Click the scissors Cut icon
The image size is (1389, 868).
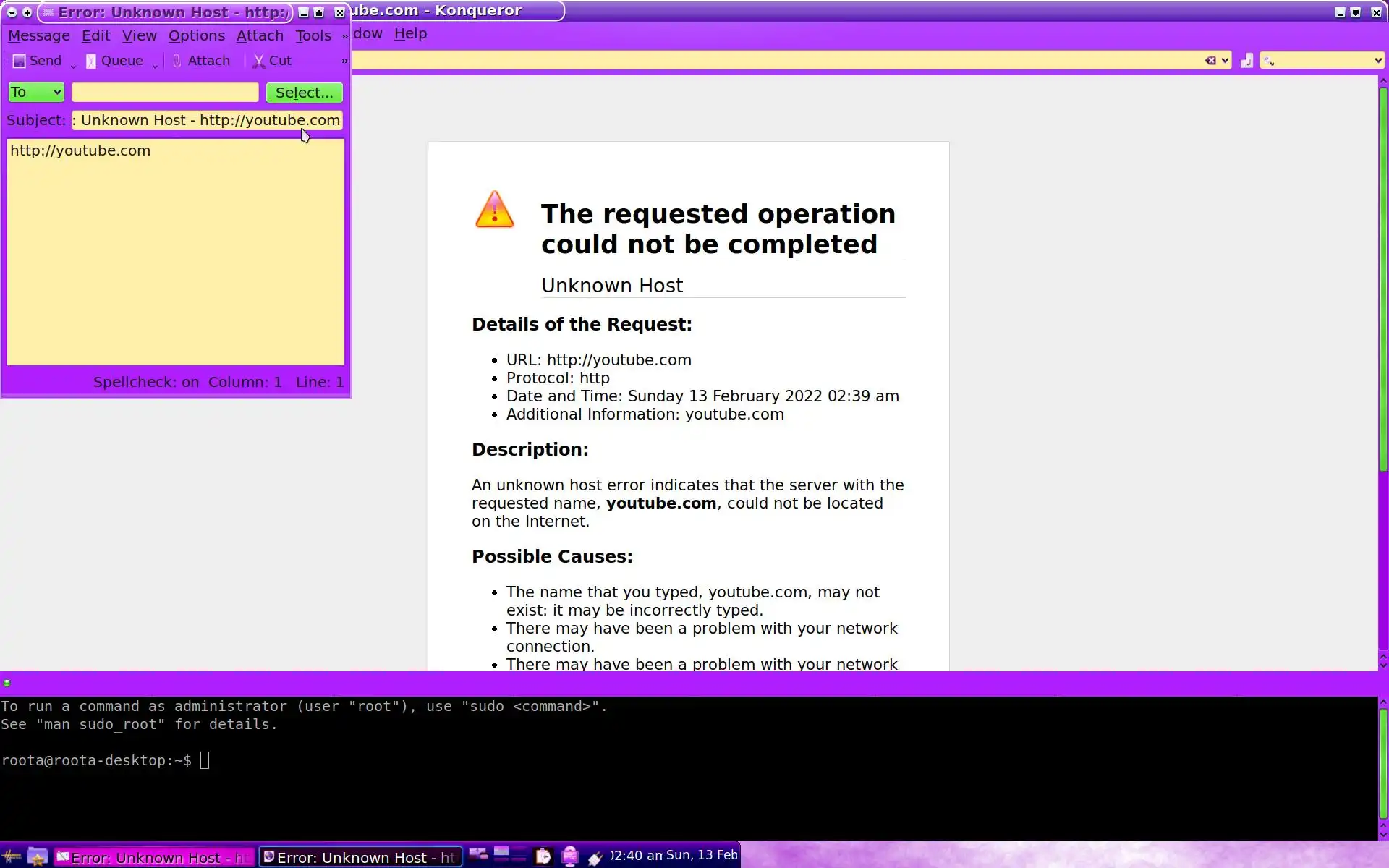[258, 61]
